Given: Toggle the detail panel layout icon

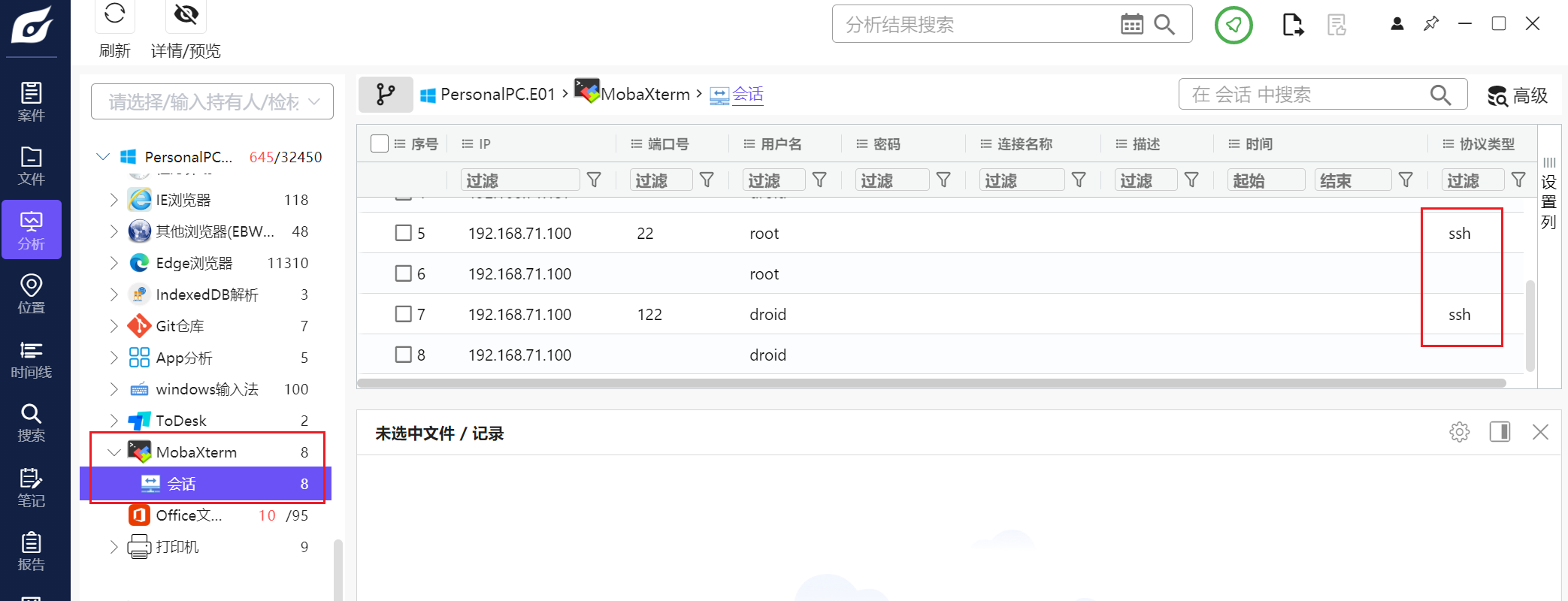Looking at the screenshot, I should click(x=1500, y=432).
